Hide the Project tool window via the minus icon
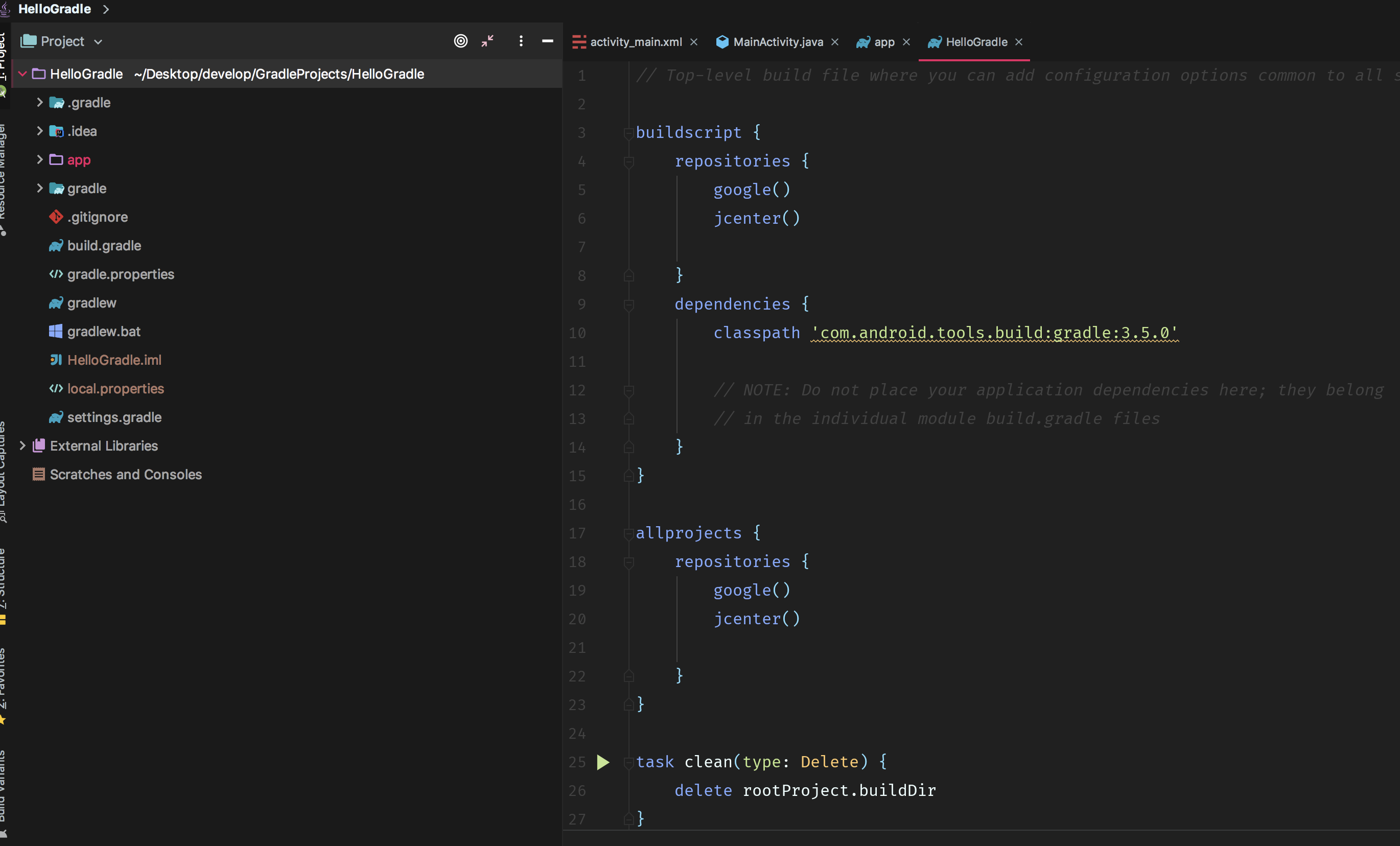 point(547,41)
